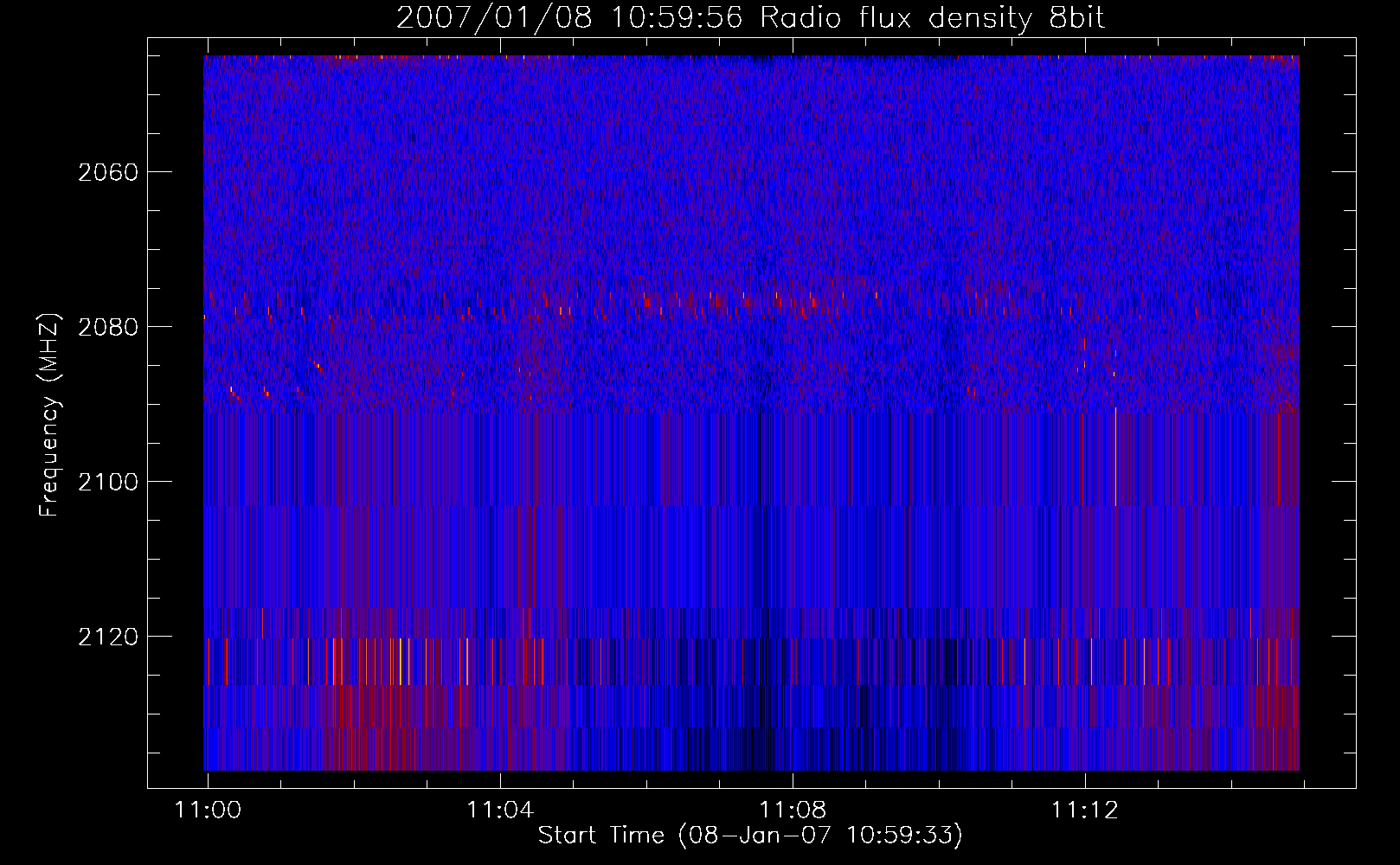Select the 2120 frequency axis label
This screenshot has width=1400, height=865.
click(108, 637)
